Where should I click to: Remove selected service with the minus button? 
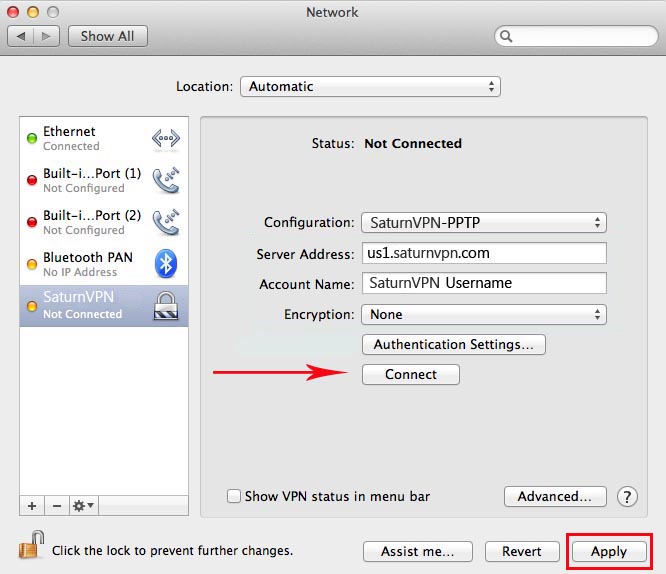(57, 506)
